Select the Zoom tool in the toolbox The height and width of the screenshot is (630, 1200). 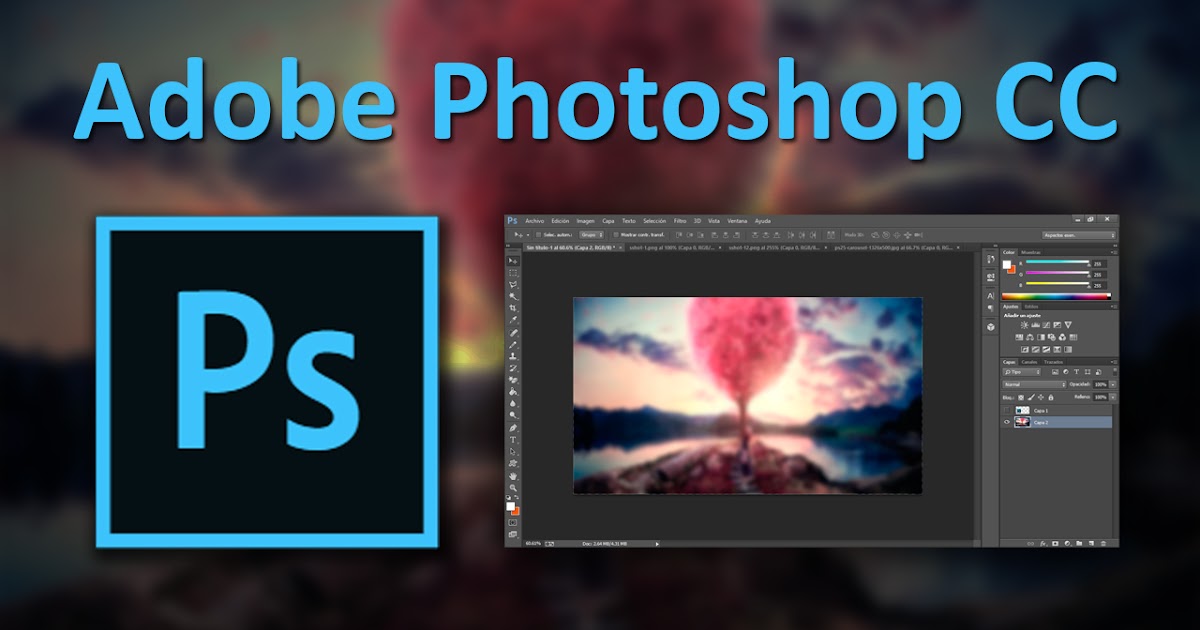pos(513,488)
